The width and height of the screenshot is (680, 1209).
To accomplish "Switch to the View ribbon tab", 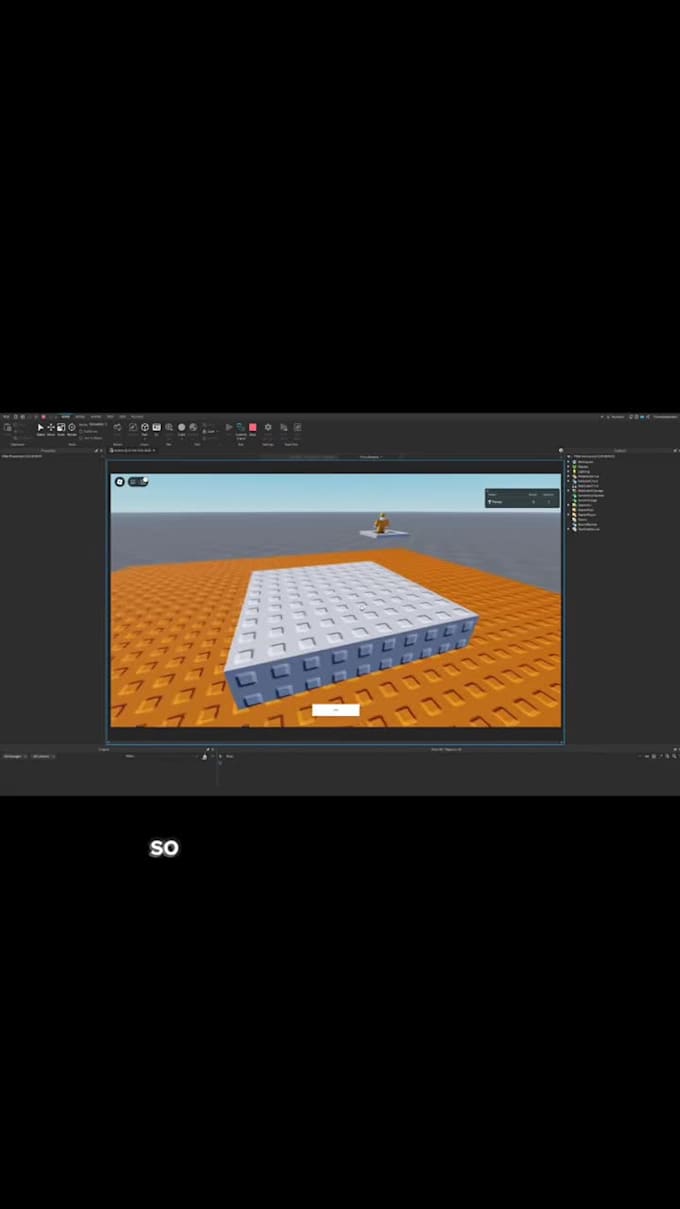I will (122, 416).
